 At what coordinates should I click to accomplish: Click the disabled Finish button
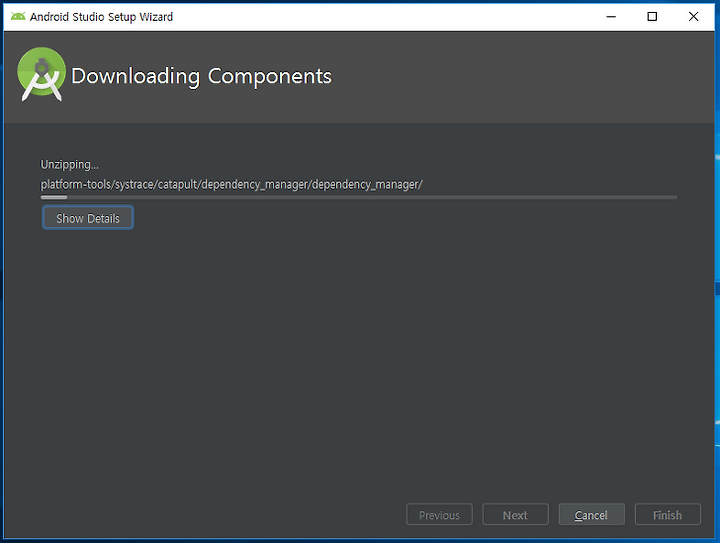[668, 515]
